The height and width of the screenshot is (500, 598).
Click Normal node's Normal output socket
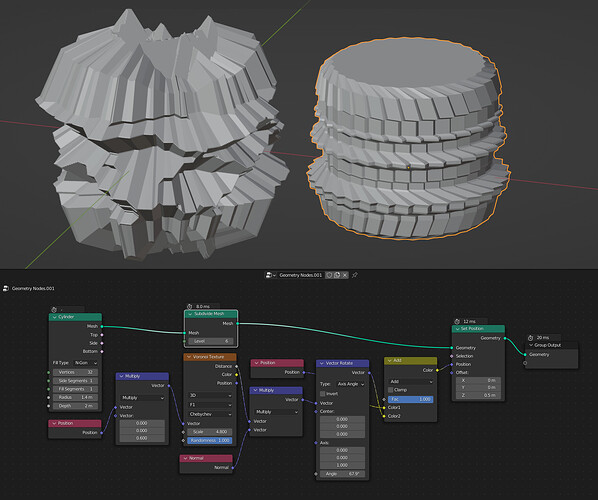coord(233,467)
